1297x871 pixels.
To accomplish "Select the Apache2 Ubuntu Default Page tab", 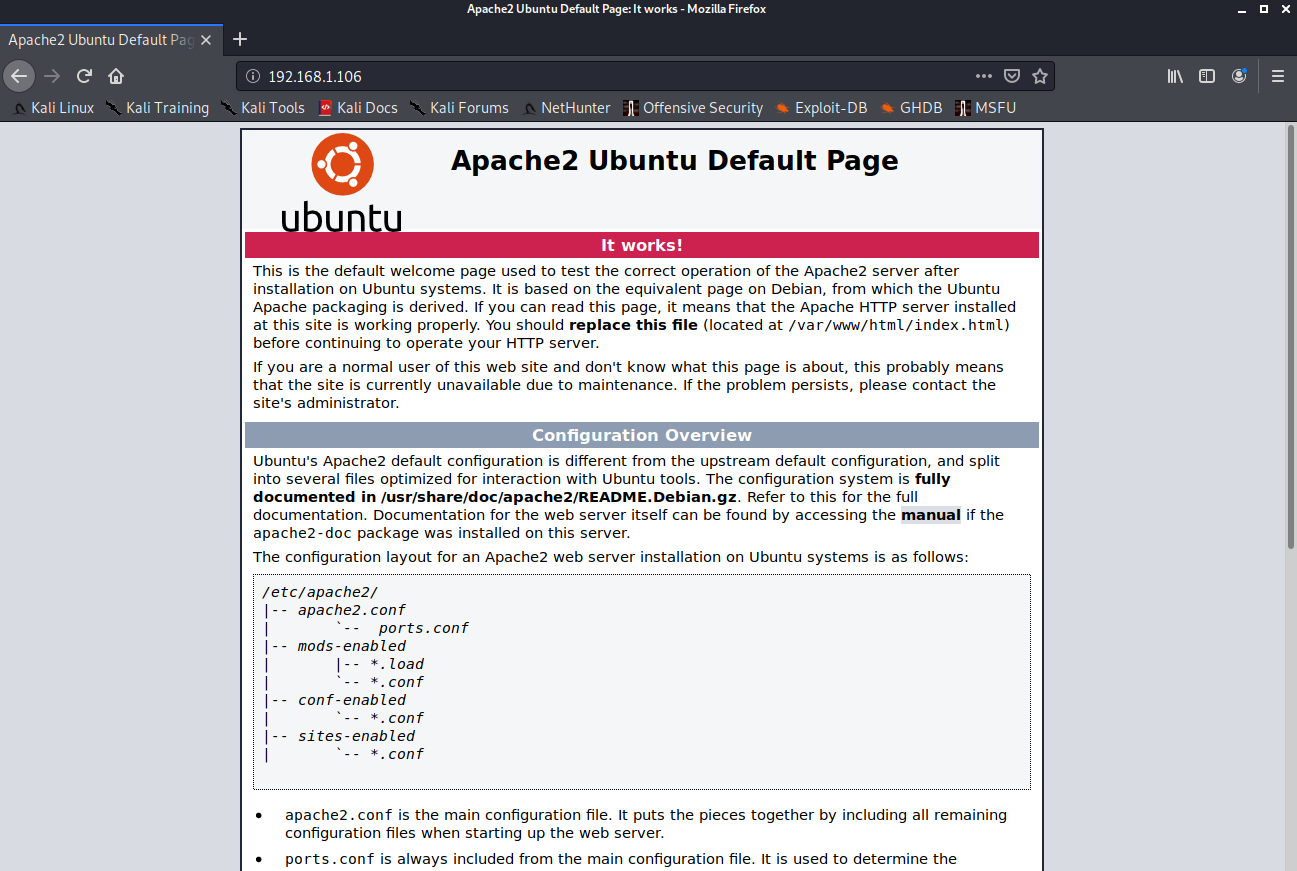I will tap(100, 41).
